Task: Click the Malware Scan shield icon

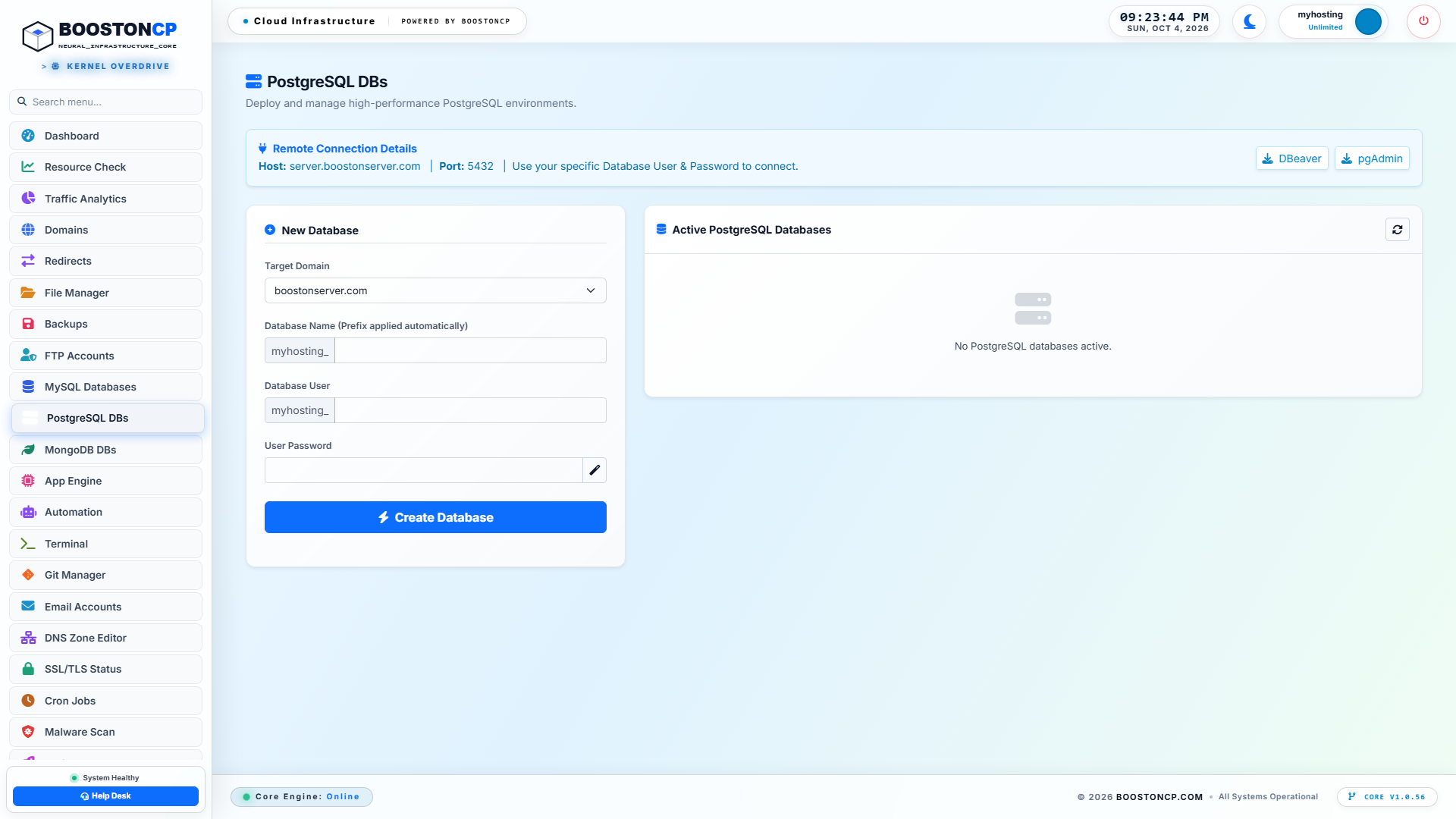Action: [28, 732]
